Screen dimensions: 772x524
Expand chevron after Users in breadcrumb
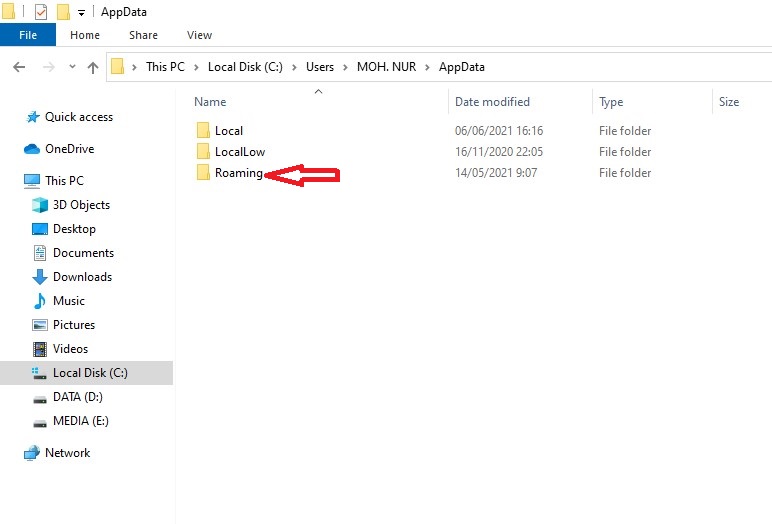tap(346, 67)
